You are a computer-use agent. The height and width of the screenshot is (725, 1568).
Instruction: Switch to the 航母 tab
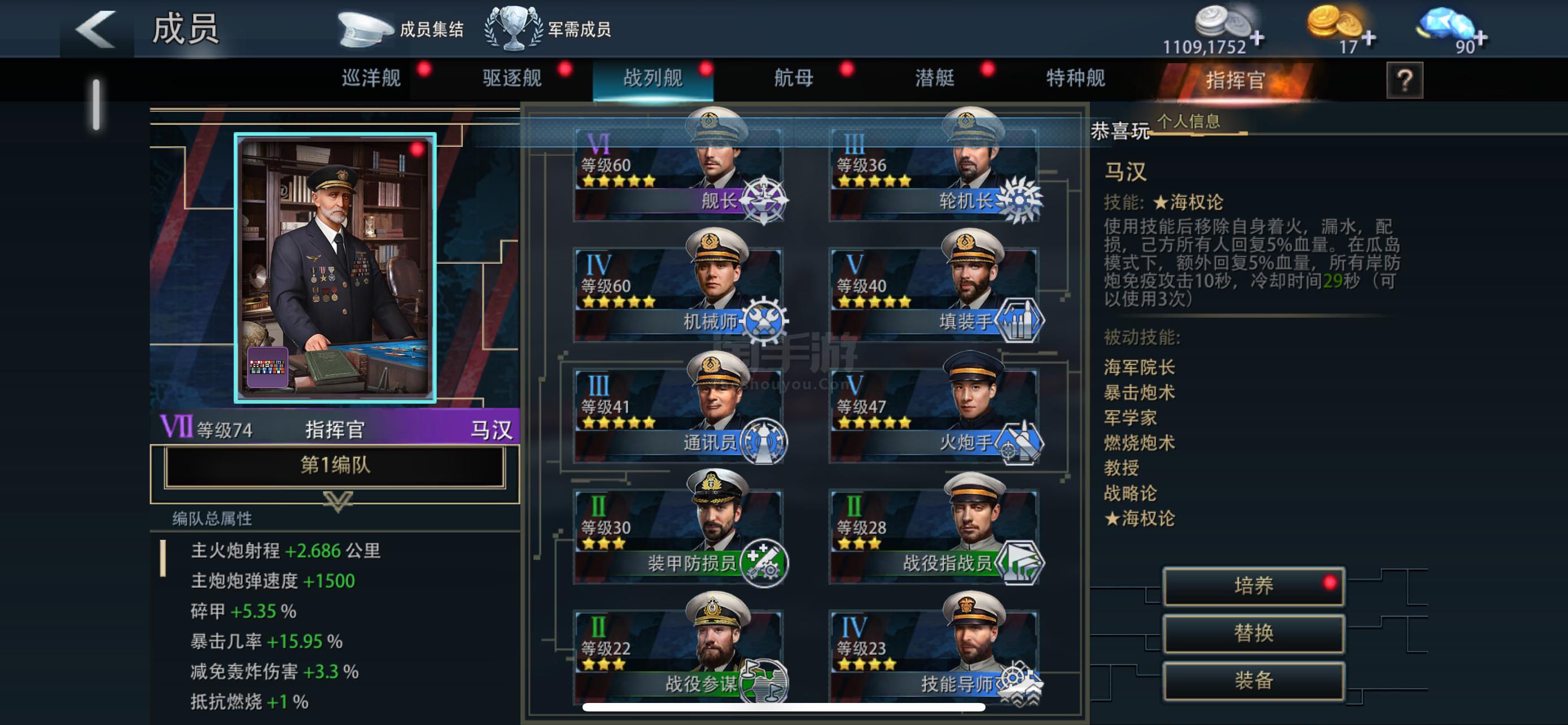click(793, 78)
